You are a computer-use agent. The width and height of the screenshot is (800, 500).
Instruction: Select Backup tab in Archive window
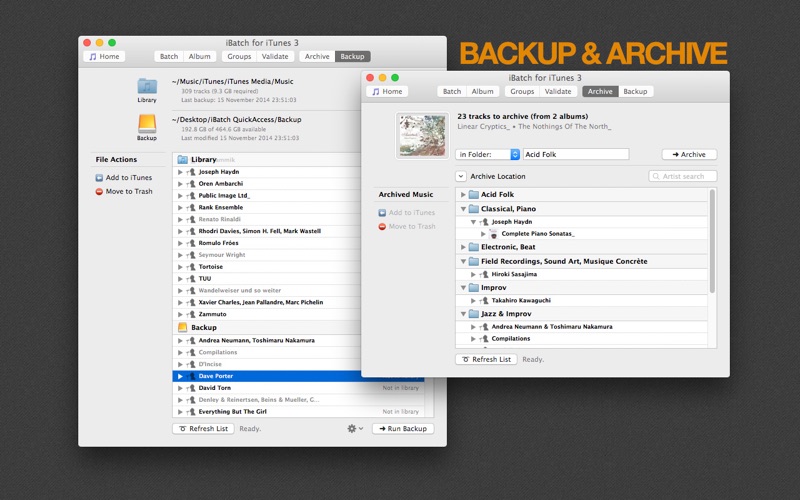point(635,91)
